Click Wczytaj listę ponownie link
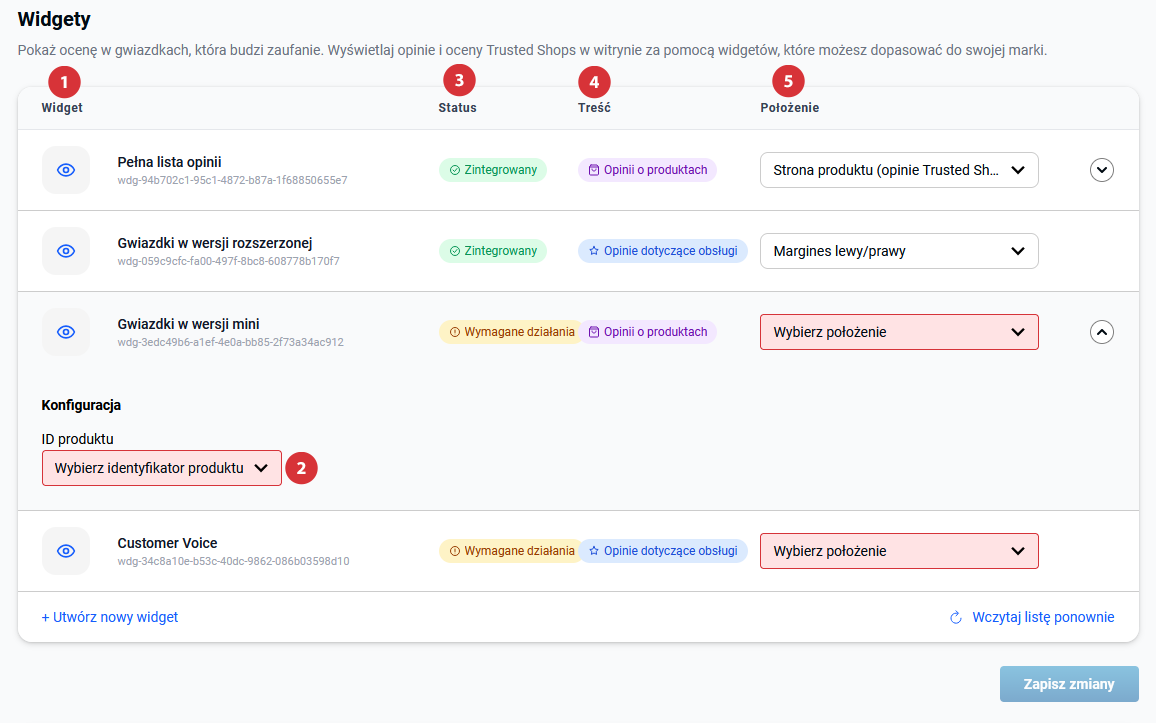The height and width of the screenshot is (723, 1156). [x=1043, y=617]
